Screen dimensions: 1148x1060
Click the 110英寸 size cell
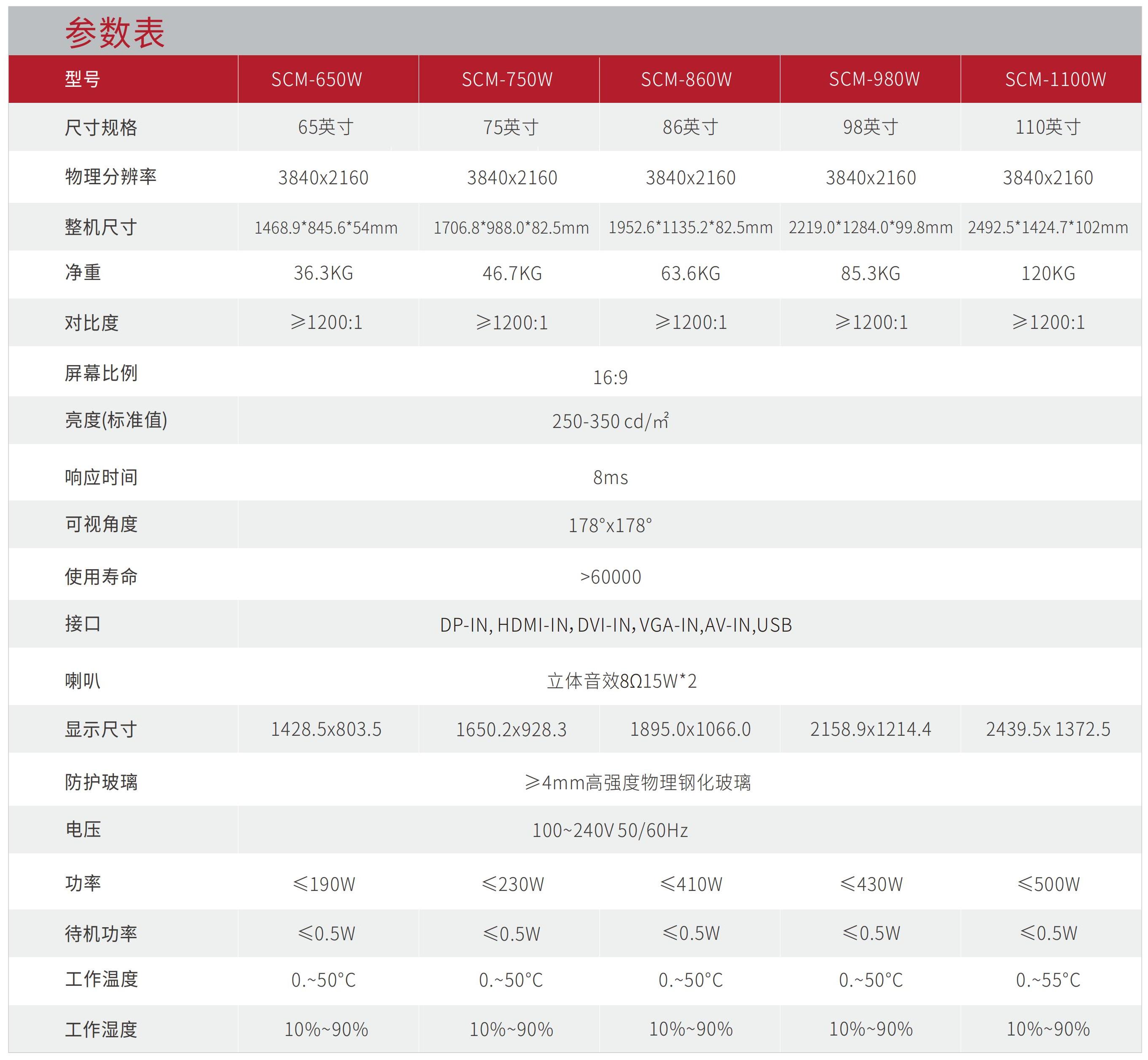tap(1048, 127)
